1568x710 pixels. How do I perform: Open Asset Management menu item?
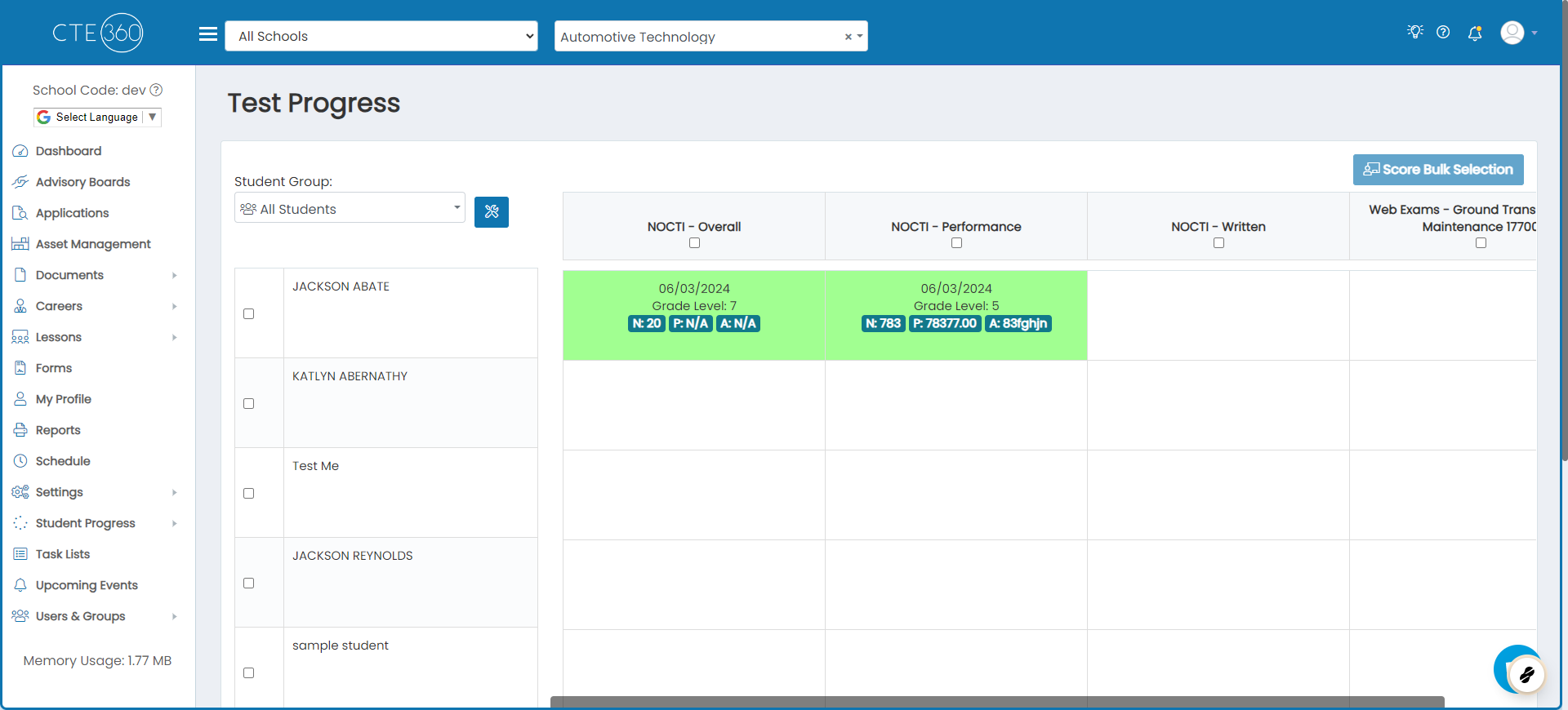tap(93, 244)
